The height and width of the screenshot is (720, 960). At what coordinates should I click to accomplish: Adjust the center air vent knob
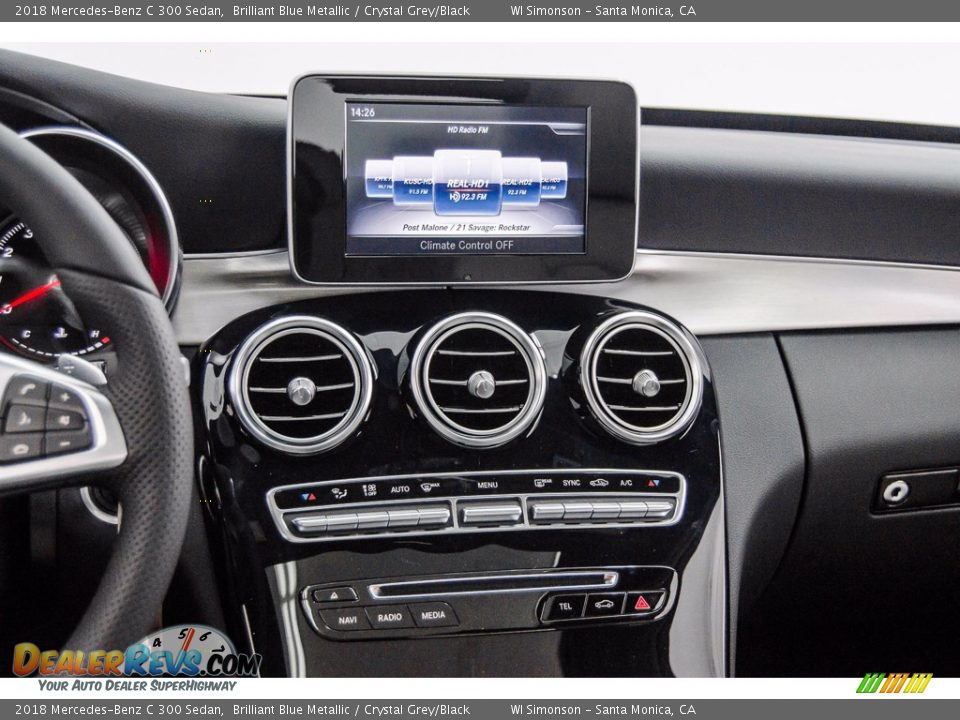481,384
